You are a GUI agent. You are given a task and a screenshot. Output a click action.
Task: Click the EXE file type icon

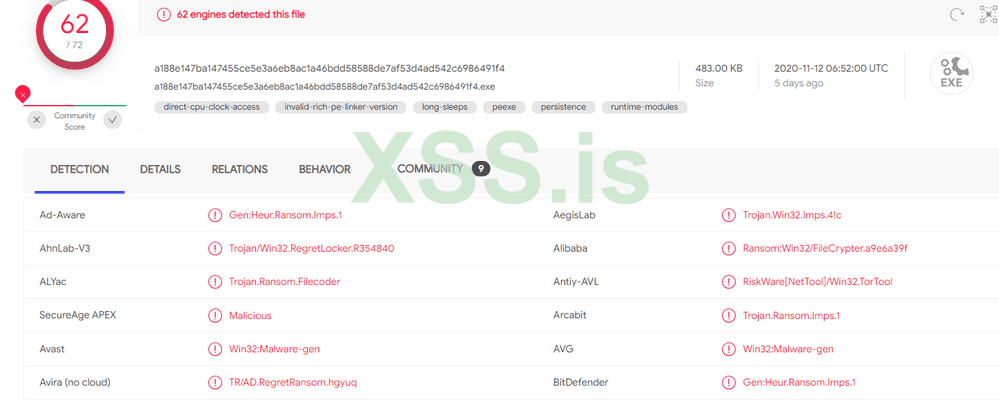point(951,74)
